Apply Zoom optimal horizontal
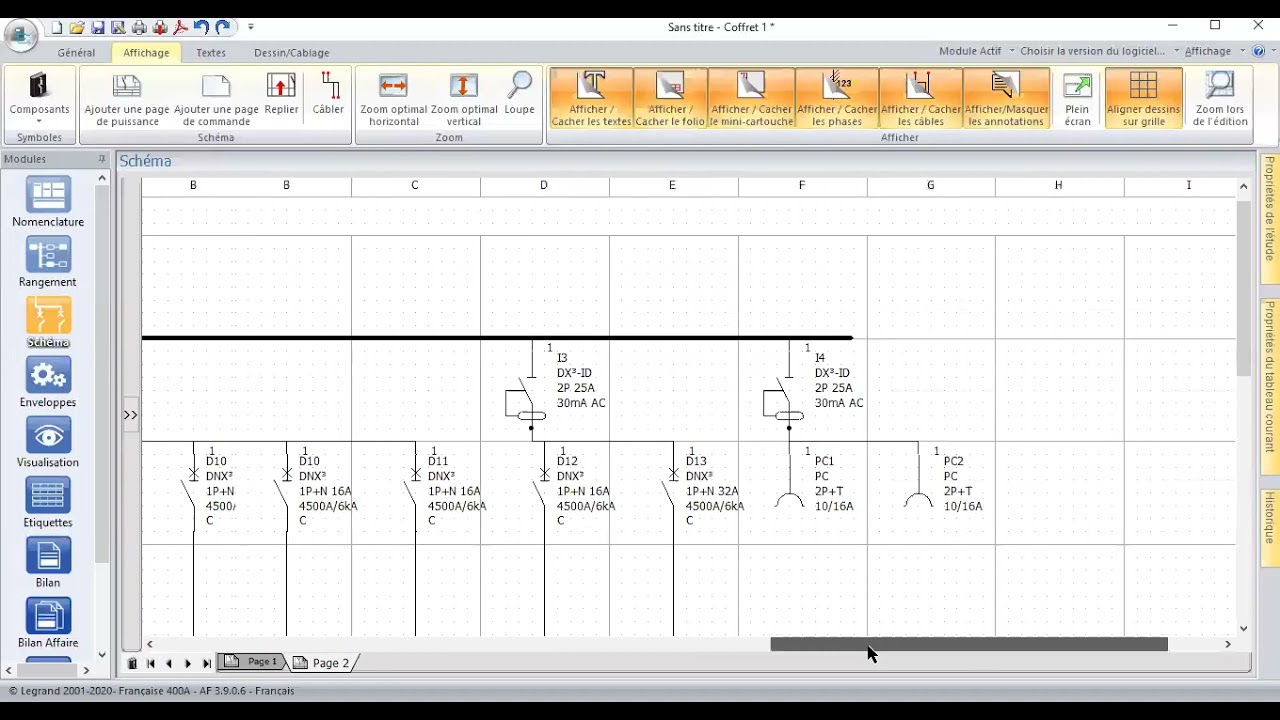The width and height of the screenshot is (1280, 720). click(393, 99)
